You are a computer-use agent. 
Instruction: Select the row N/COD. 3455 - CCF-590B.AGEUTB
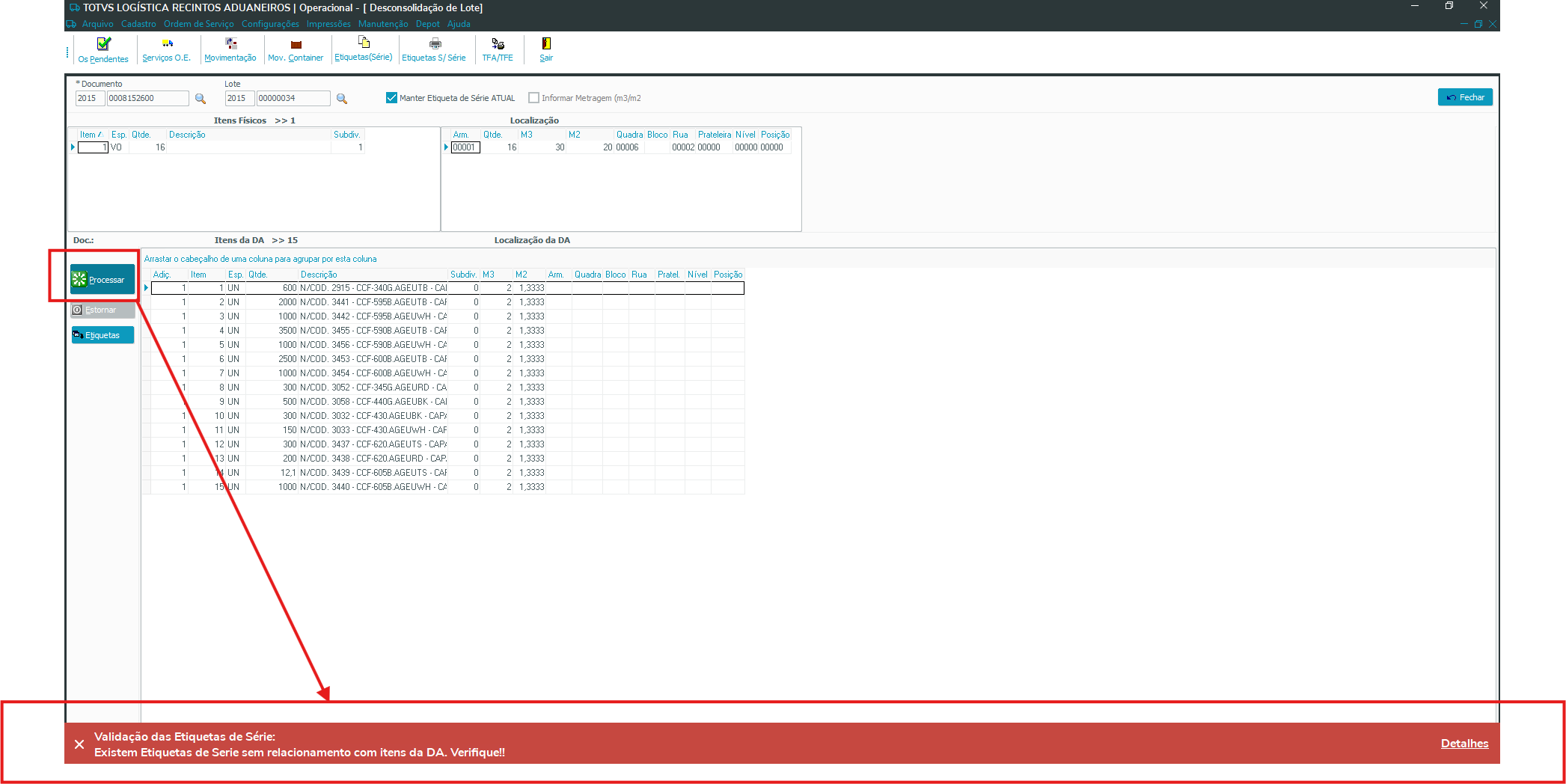(447, 331)
